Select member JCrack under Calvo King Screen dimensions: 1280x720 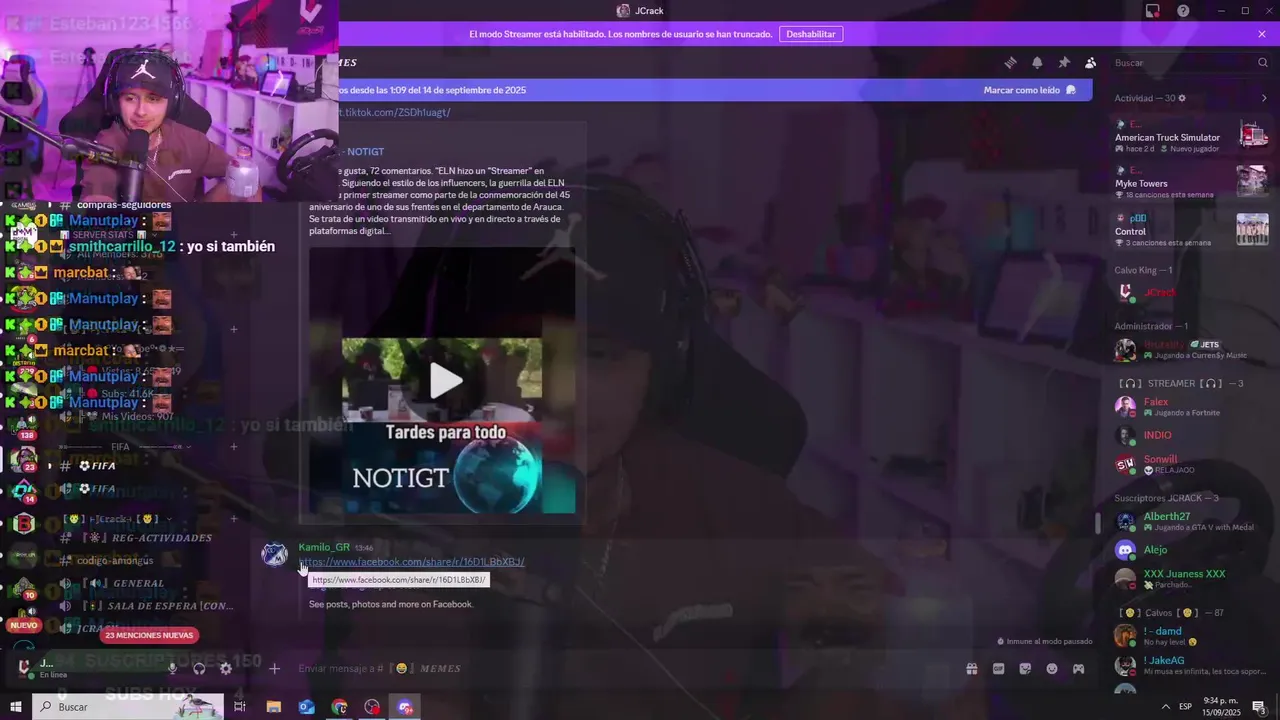click(1192, 293)
